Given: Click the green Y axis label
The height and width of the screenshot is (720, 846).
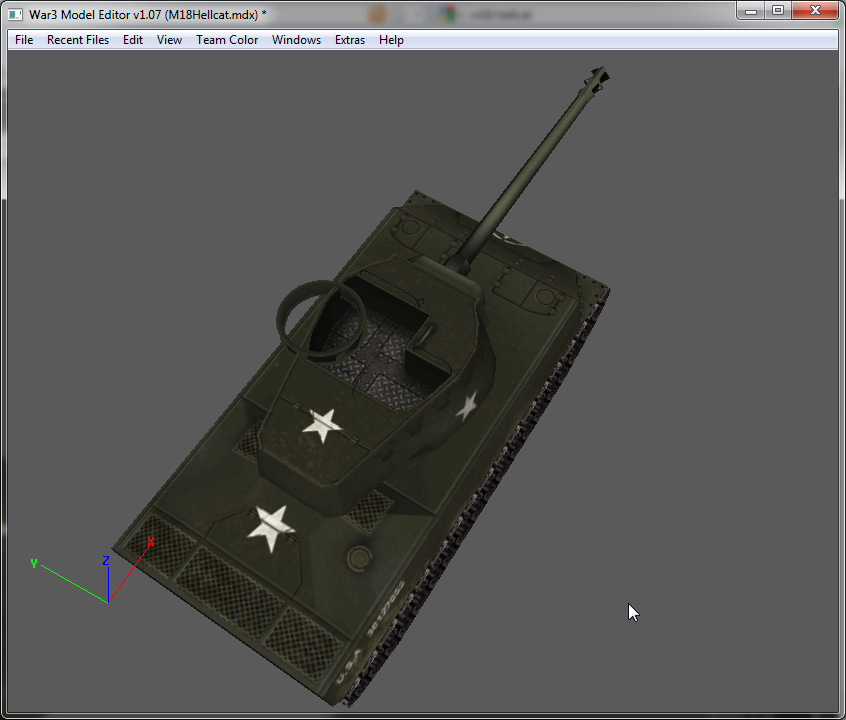Looking at the screenshot, I should 33,563.
